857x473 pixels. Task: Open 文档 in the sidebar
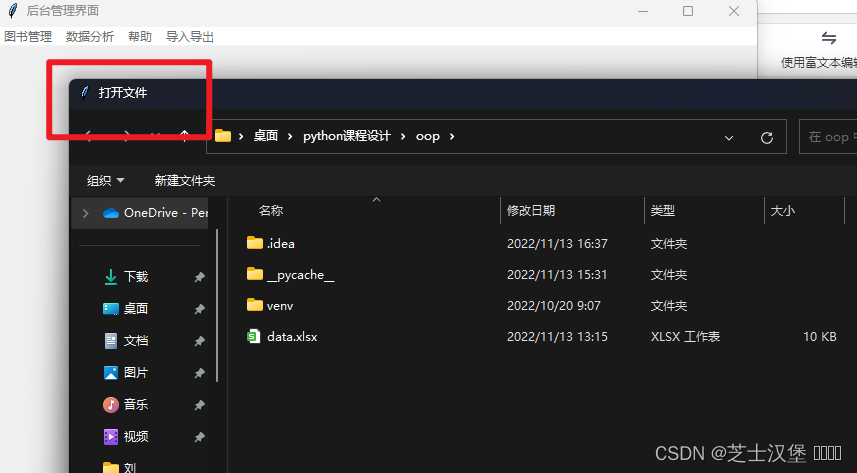[136, 341]
